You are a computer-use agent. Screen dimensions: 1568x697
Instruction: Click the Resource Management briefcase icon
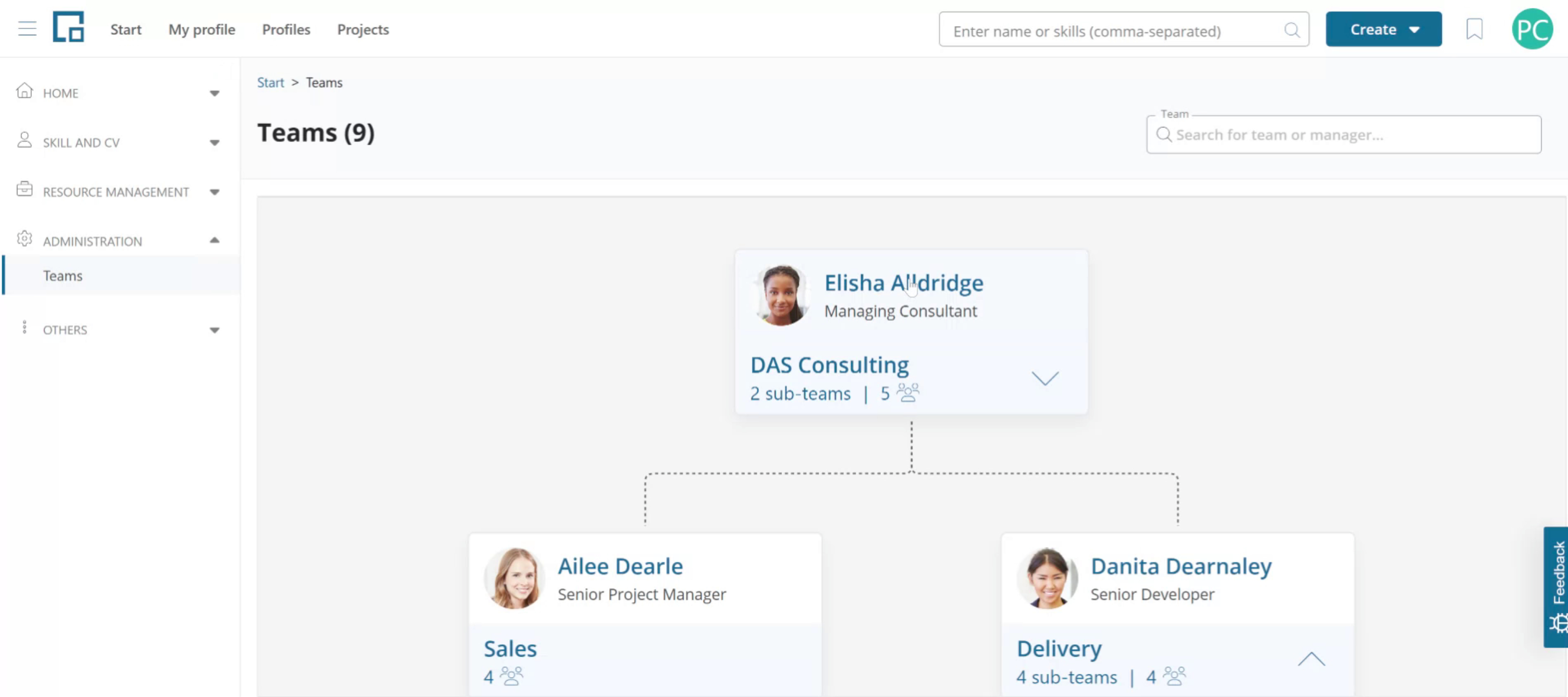tap(24, 189)
